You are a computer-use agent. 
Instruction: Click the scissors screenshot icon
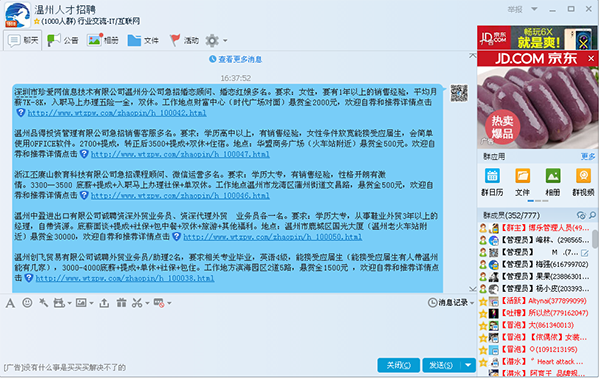pyautogui.click(x=137, y=303)
